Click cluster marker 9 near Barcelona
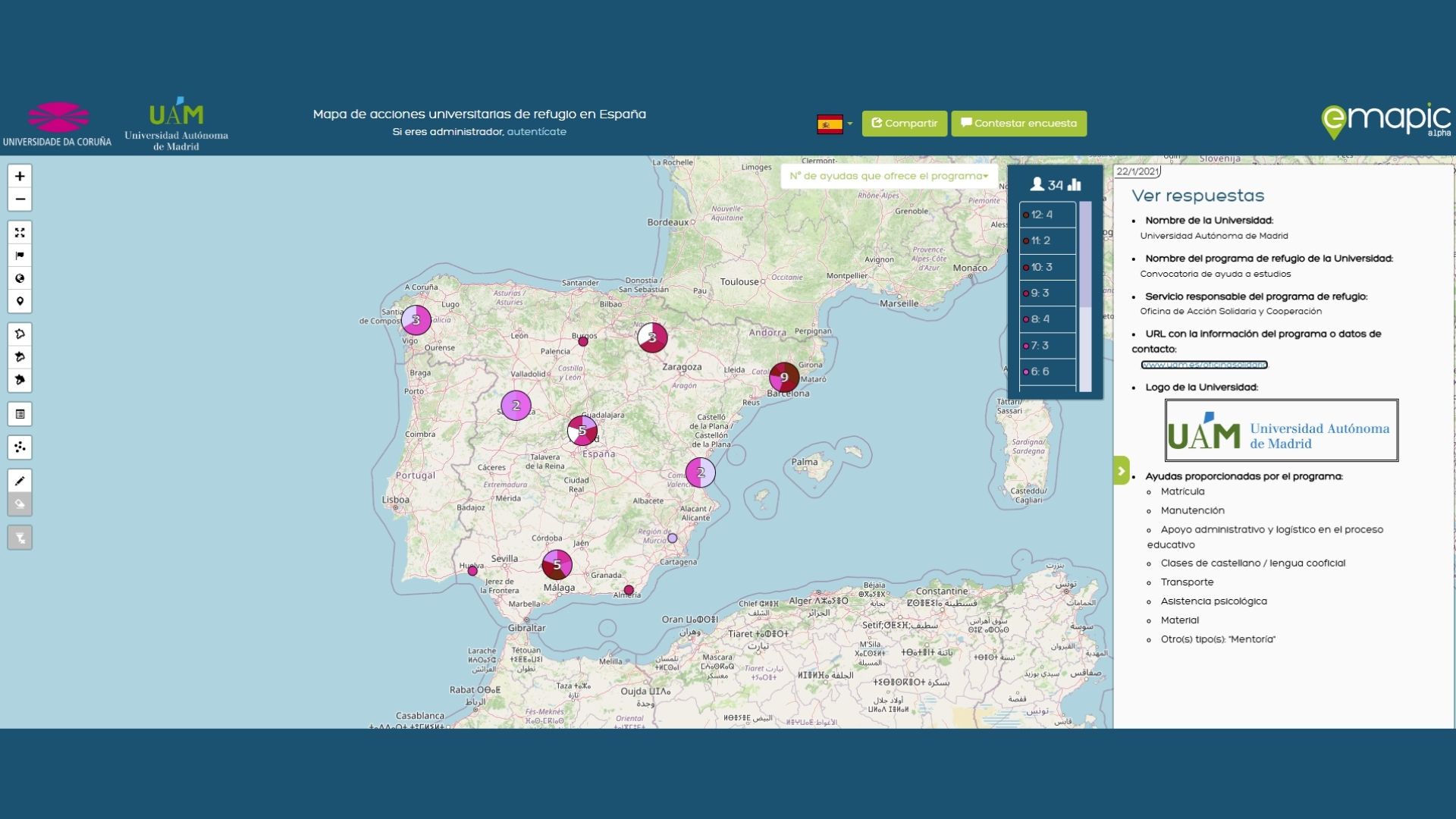The image size is (1456, 819). [x=784, y=377]
